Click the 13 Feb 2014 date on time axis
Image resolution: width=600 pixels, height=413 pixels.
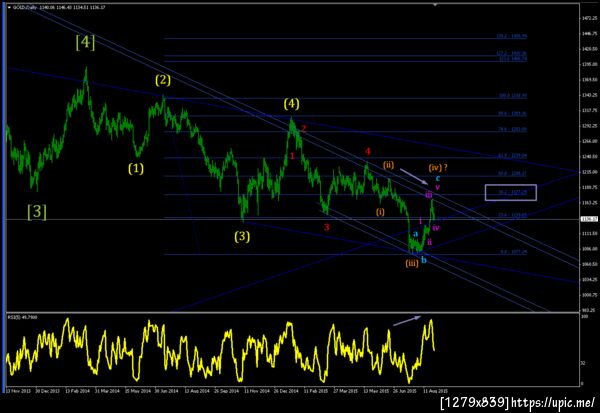point(78,391)
